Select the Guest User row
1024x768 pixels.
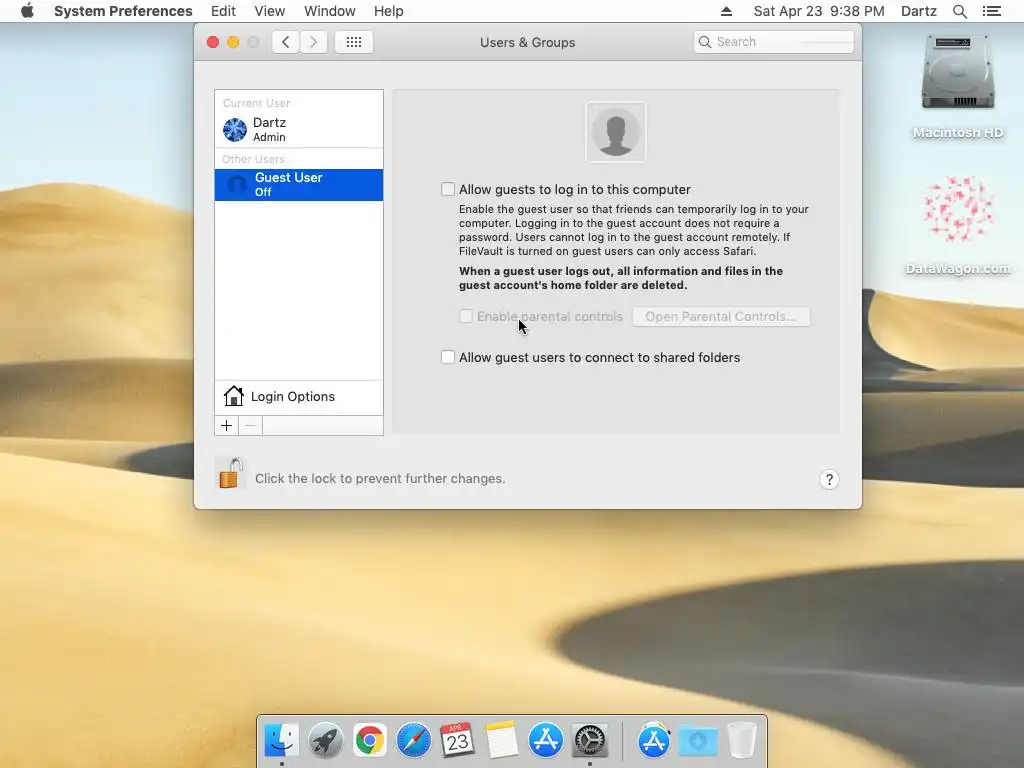coord(298,185)
